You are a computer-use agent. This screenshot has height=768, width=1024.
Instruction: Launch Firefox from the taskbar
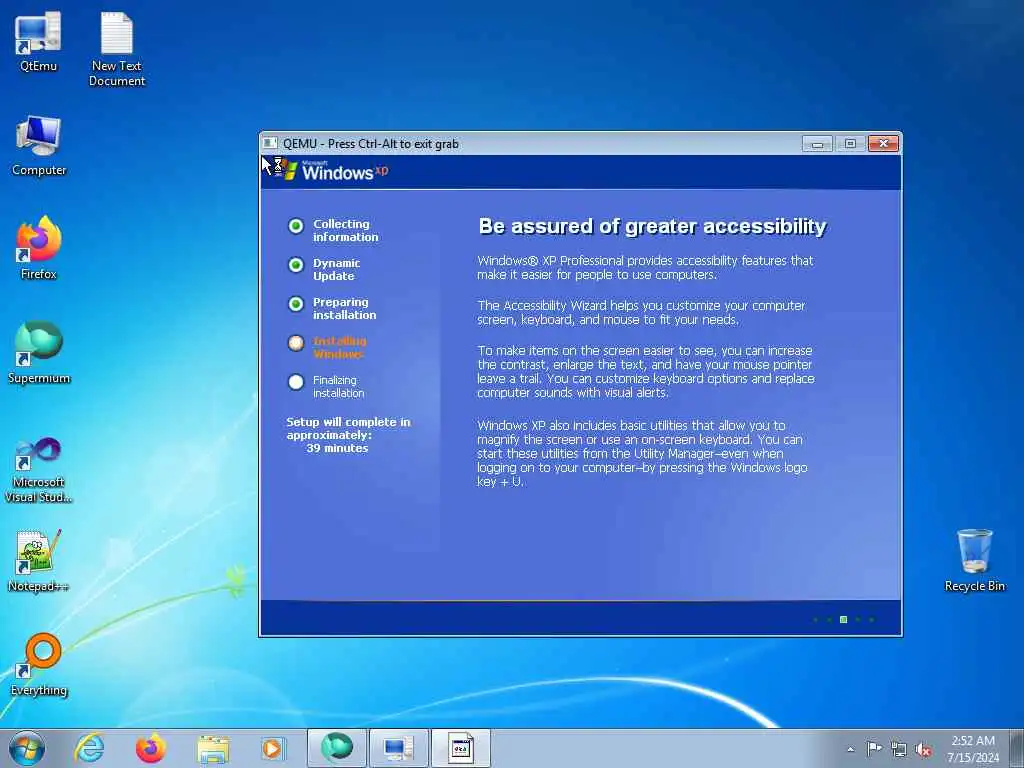(x=150, y=748)
